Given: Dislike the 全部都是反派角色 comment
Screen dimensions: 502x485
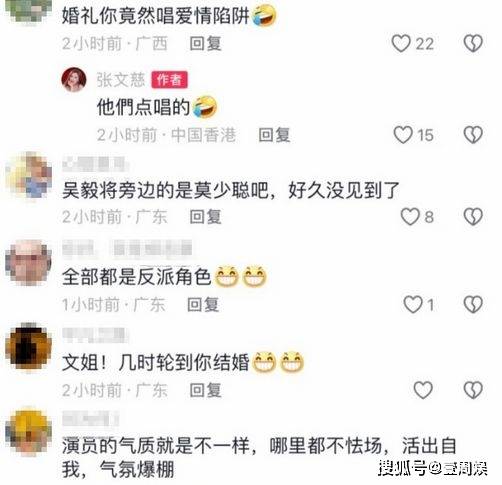Looking at the screenshot, I should [x=473, y=304].
